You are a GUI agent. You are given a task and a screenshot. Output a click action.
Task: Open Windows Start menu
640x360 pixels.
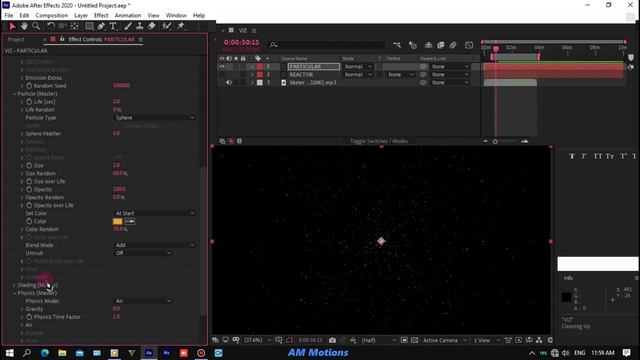point(9,353)
